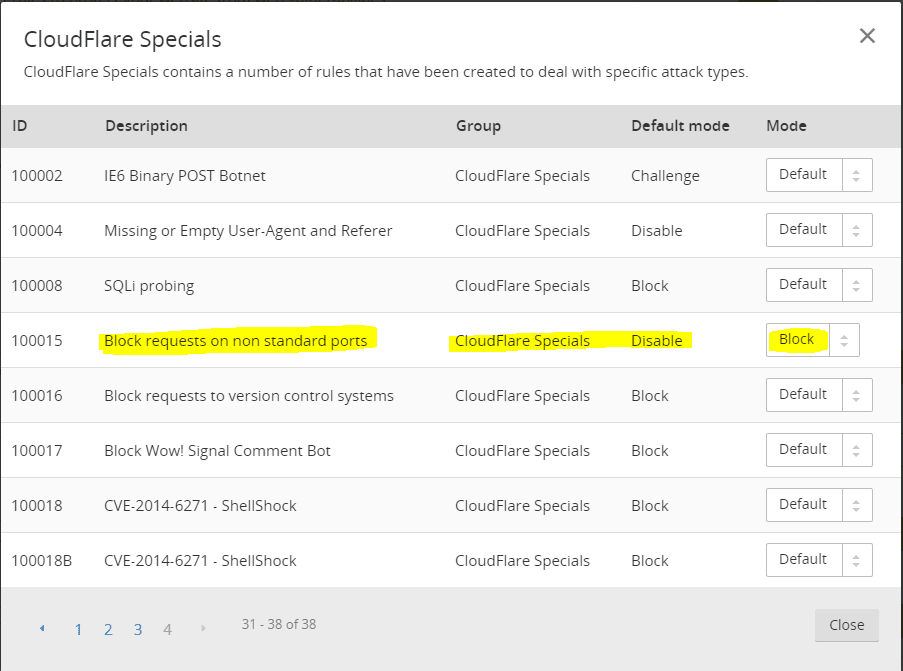
Task: Click the Description column header
Action: (146, 126)
